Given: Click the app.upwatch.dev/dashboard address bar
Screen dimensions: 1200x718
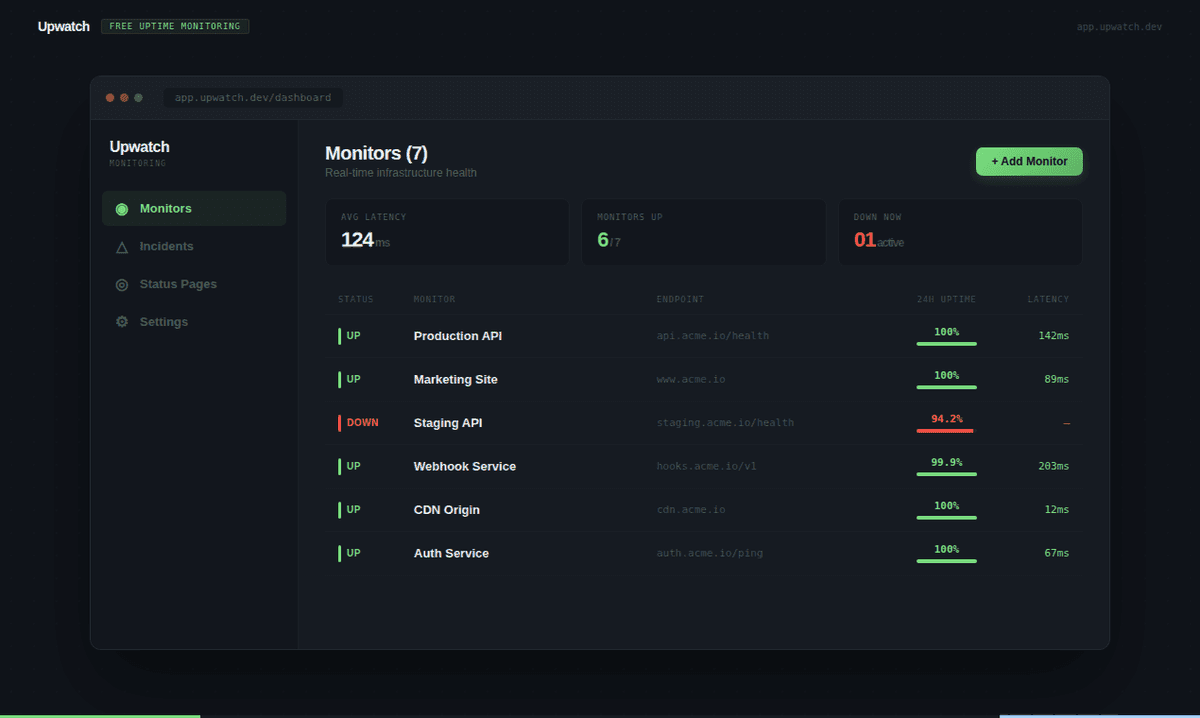Looking at the screenshot, I should tap(252, 97).
